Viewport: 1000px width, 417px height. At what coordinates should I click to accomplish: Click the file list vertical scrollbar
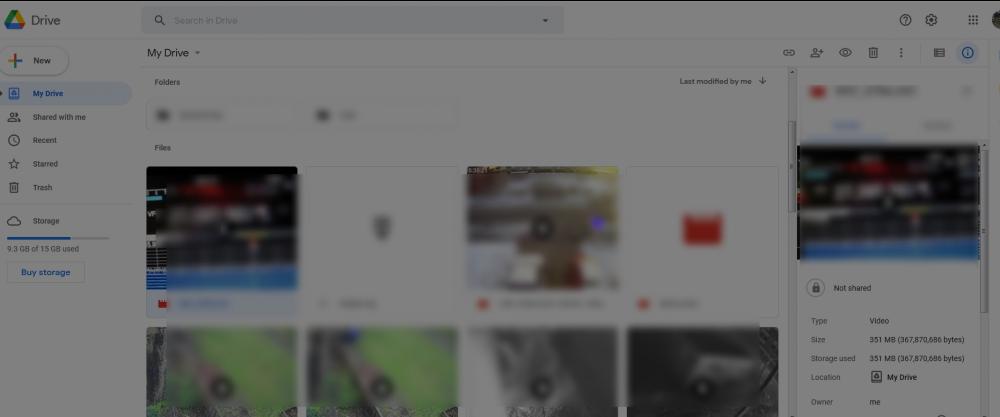coord(792,166)
